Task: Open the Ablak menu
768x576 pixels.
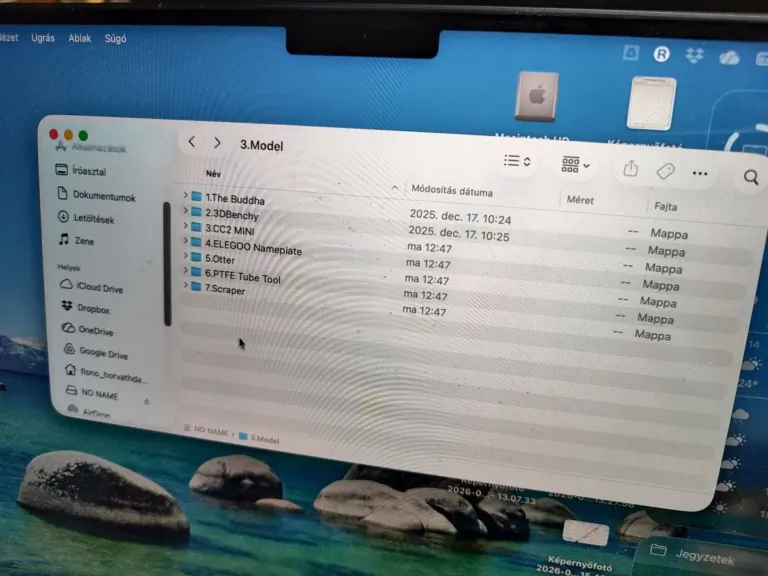Action: coord(80,38)
